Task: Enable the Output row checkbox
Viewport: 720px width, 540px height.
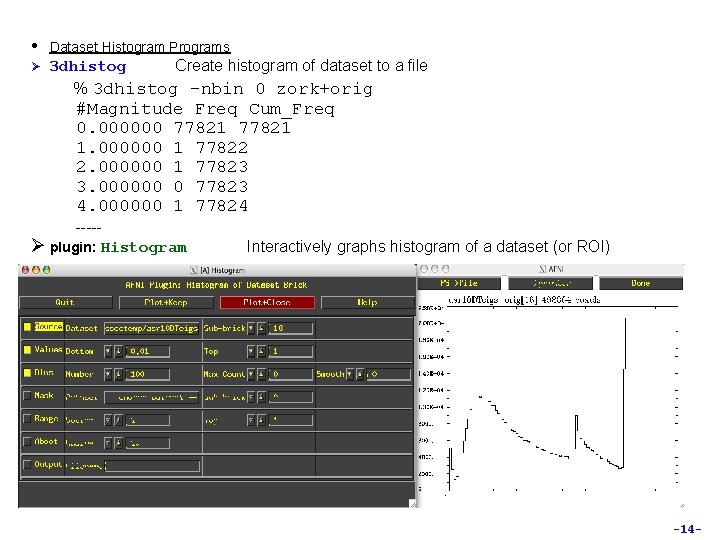Action: [27, 464]
